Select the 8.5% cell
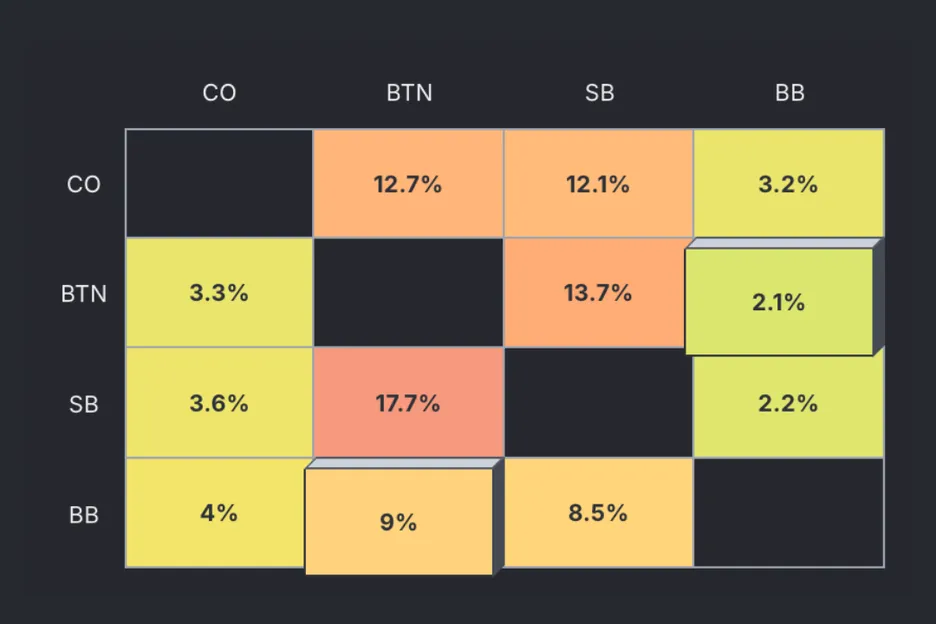The width and height of the screenshot is (936, 624). pos(598,513)
